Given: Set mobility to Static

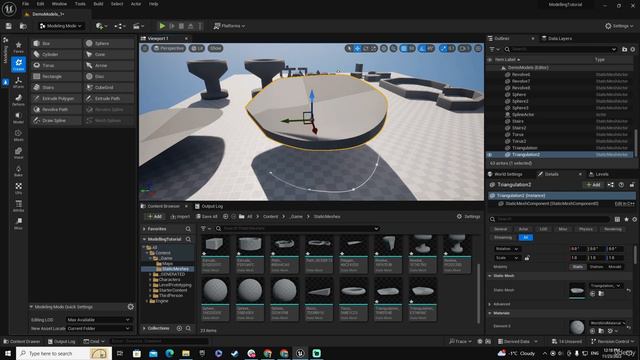Looking at the screenshot, I should pos(578,267).
